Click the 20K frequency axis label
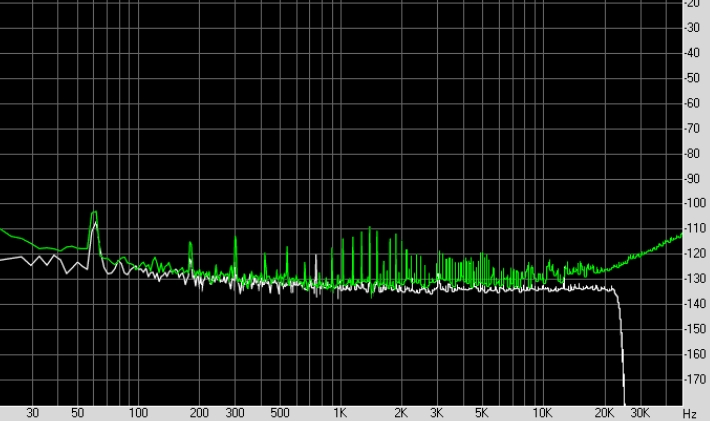Viewport: 710px width, 421px height. click(x=604, y=413)
